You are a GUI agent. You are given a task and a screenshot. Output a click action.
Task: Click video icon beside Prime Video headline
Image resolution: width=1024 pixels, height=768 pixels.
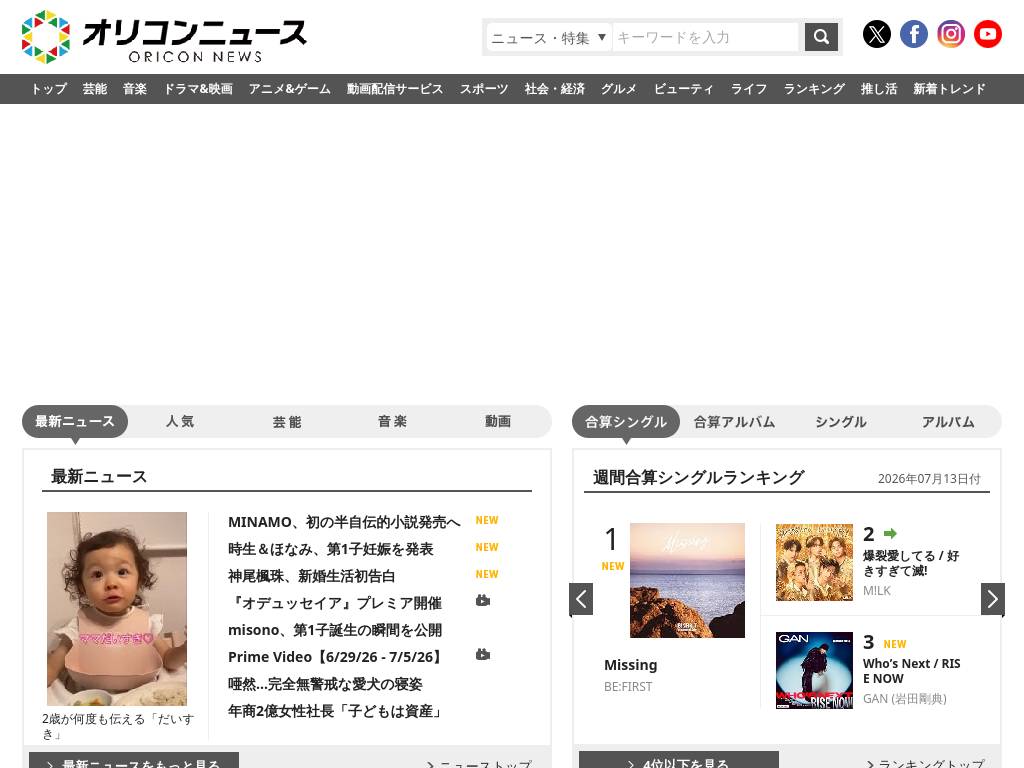(483, 654)
